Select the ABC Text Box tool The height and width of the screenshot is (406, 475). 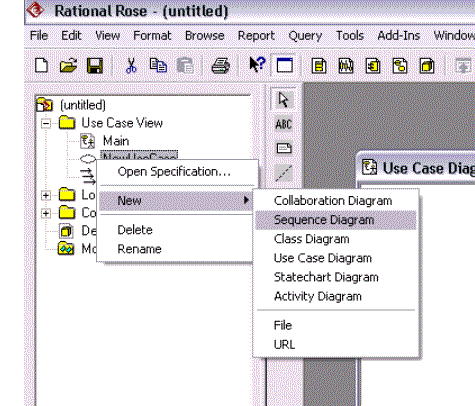[284, 124]
